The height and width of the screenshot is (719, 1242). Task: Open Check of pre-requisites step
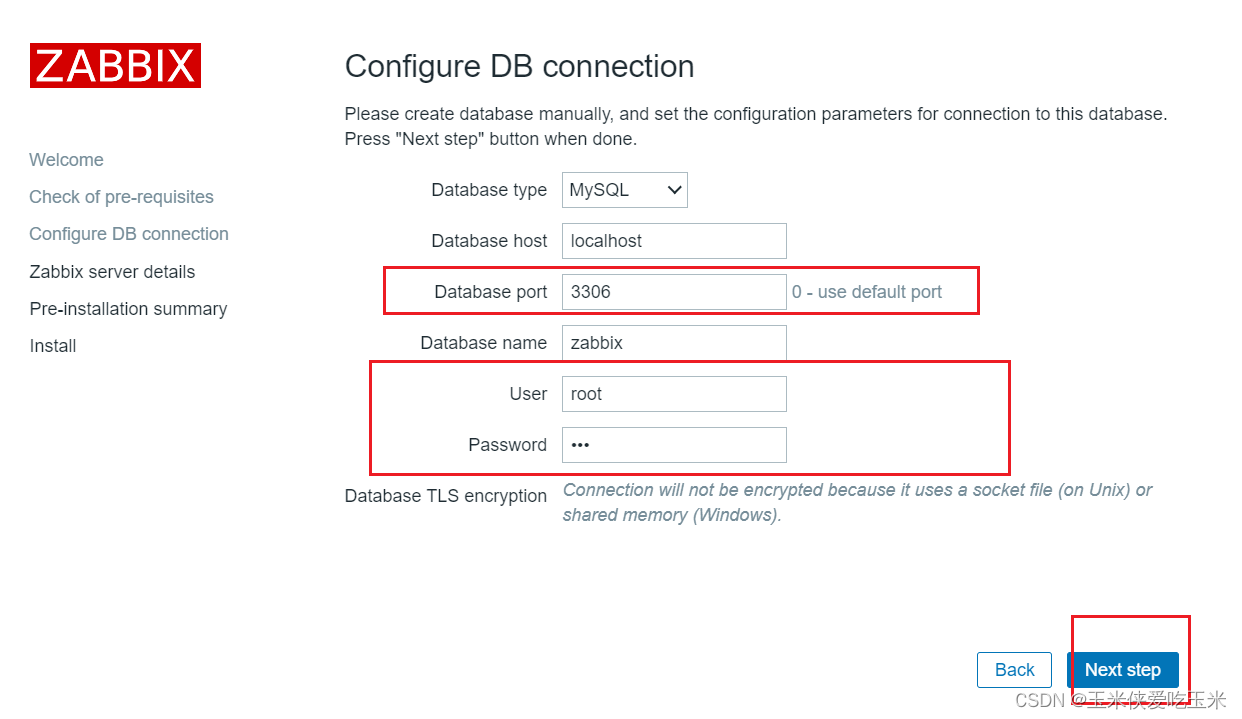click(x=121, y=196)
